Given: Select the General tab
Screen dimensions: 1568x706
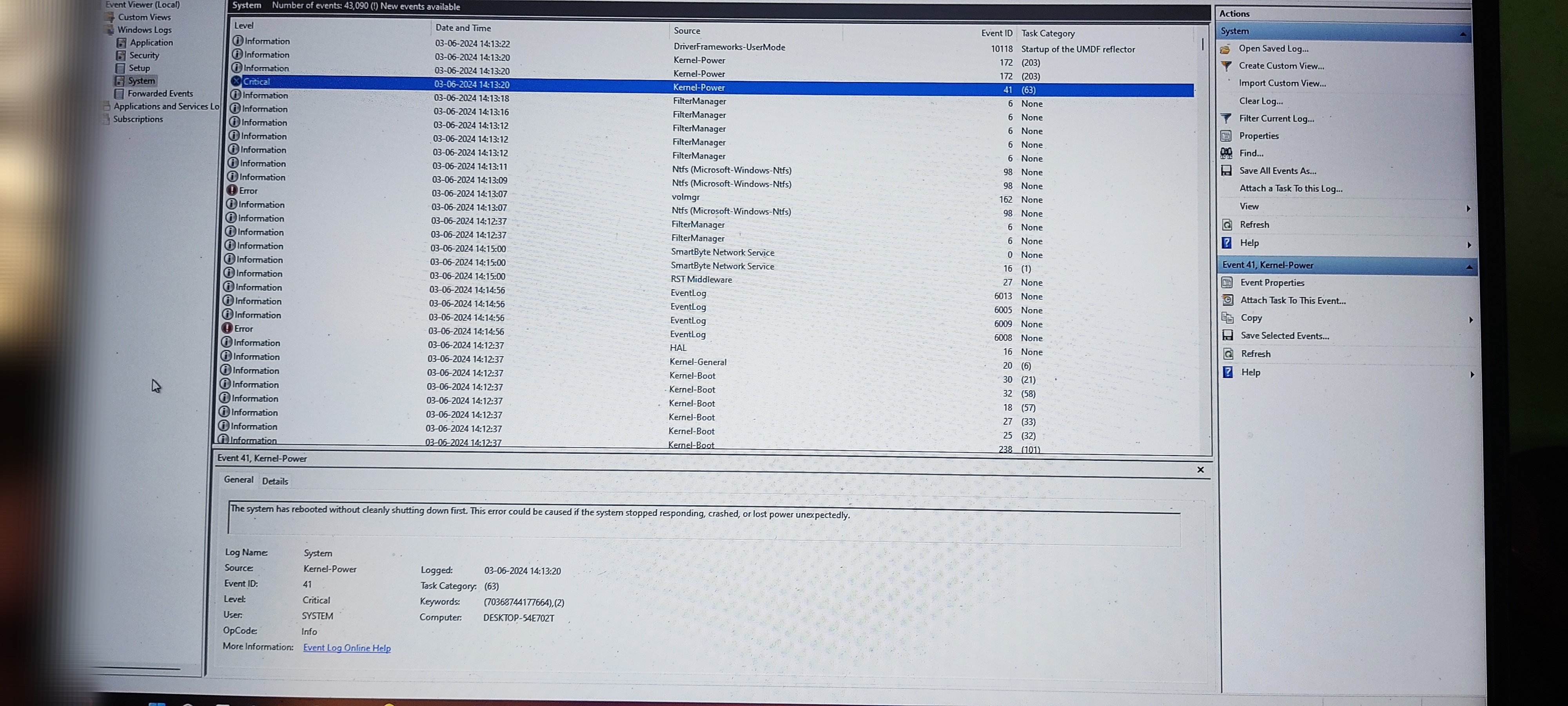Looking at the screenshot, I should point(239,479).
